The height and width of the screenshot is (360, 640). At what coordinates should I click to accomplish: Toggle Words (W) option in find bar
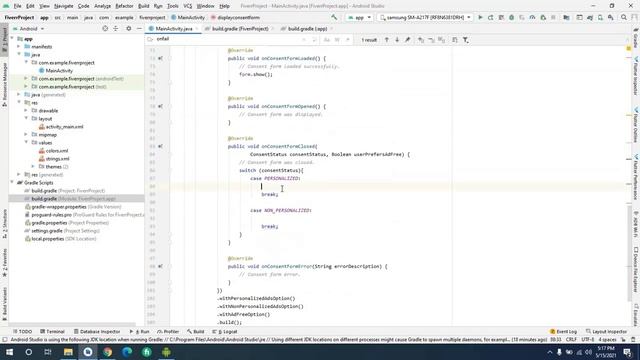[337, 40]
